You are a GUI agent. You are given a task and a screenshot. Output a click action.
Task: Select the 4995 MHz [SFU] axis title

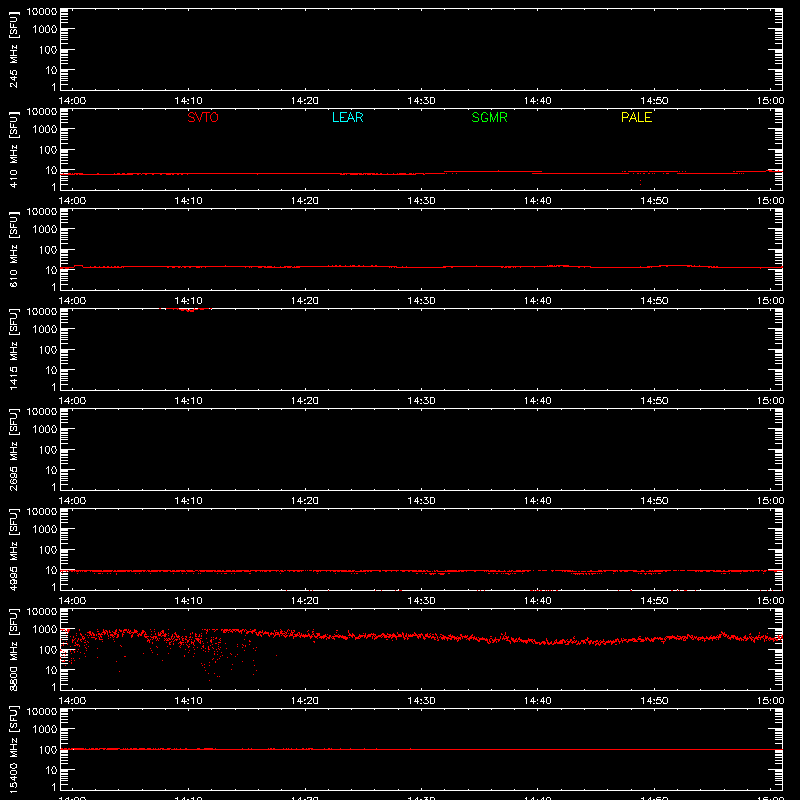(x=13, y=549)
